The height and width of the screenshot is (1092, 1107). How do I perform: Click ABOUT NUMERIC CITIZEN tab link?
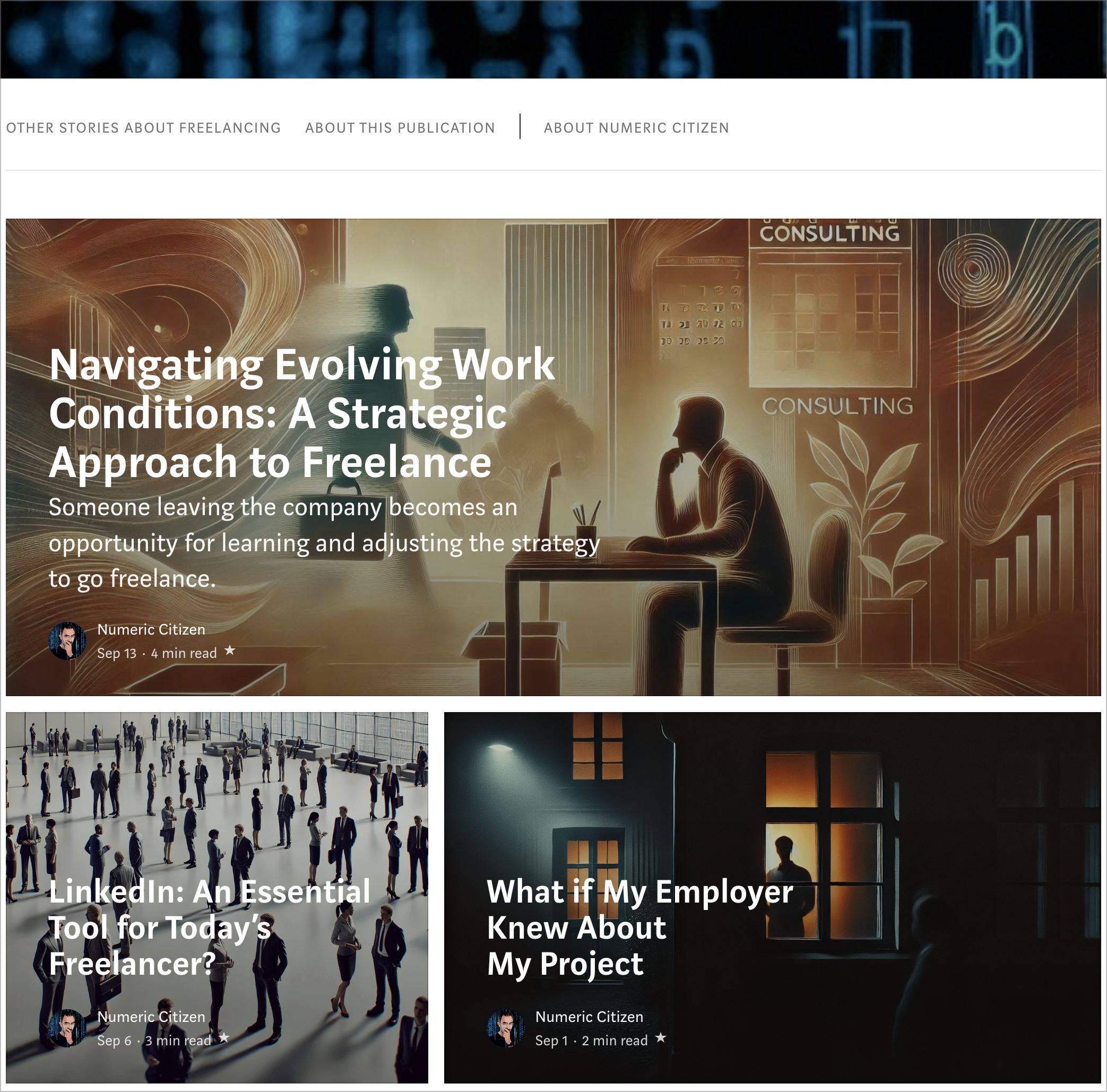click(x=636, y=126)
